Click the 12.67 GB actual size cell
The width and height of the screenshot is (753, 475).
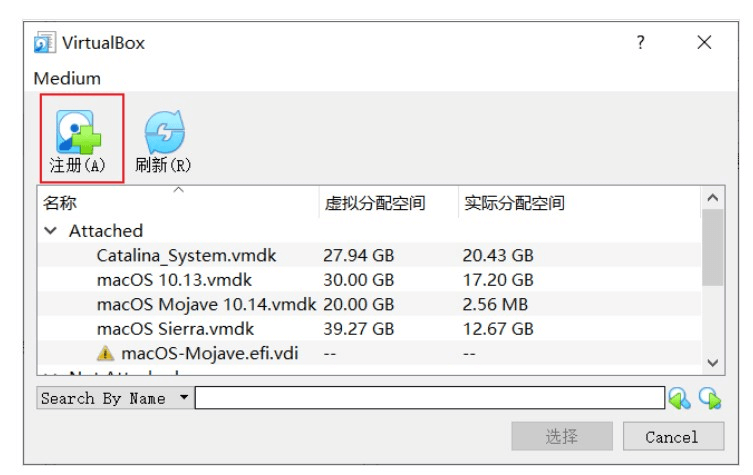[x=498, y=329]
